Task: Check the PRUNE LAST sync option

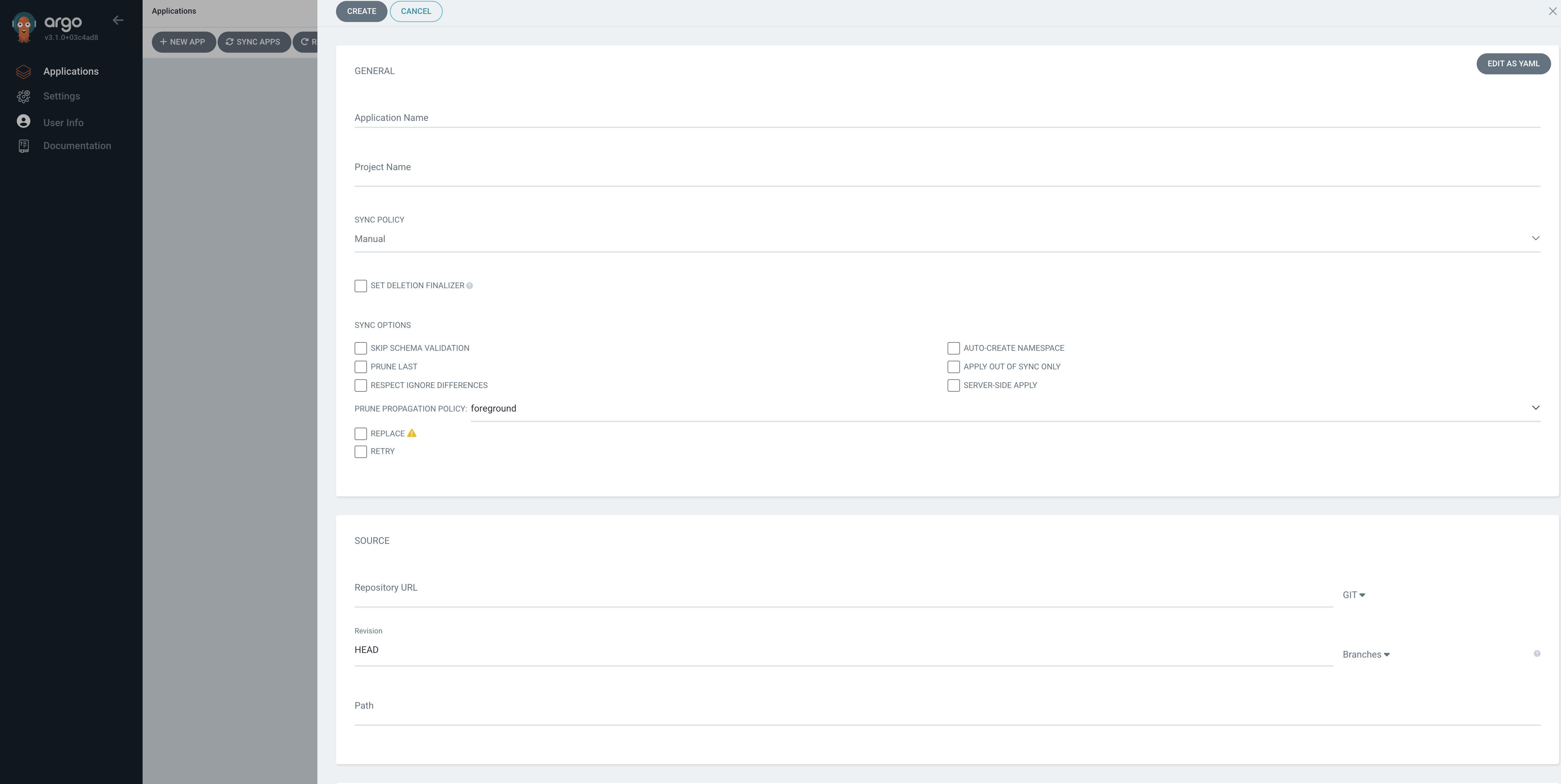Action: click(x=360, y=367)
